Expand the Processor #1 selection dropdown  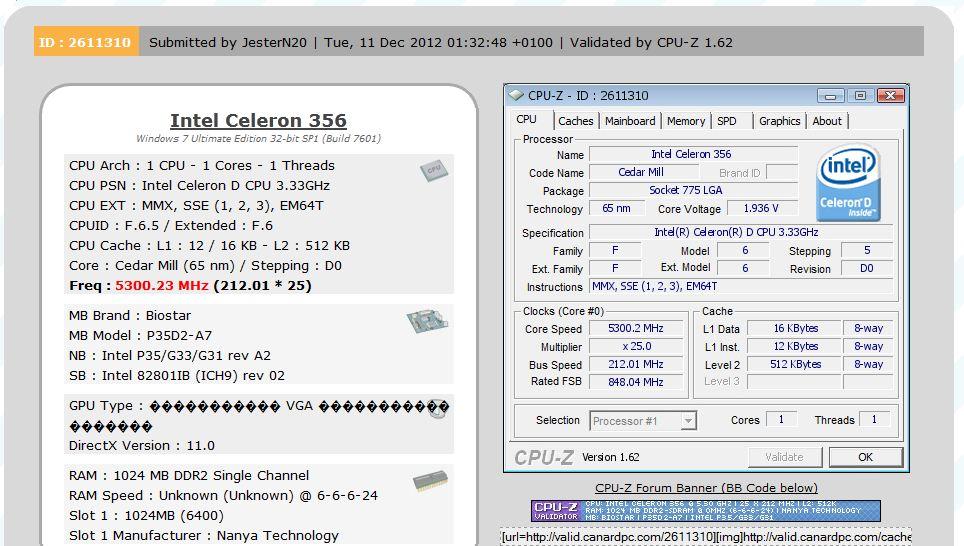click(x=688, y=421)
